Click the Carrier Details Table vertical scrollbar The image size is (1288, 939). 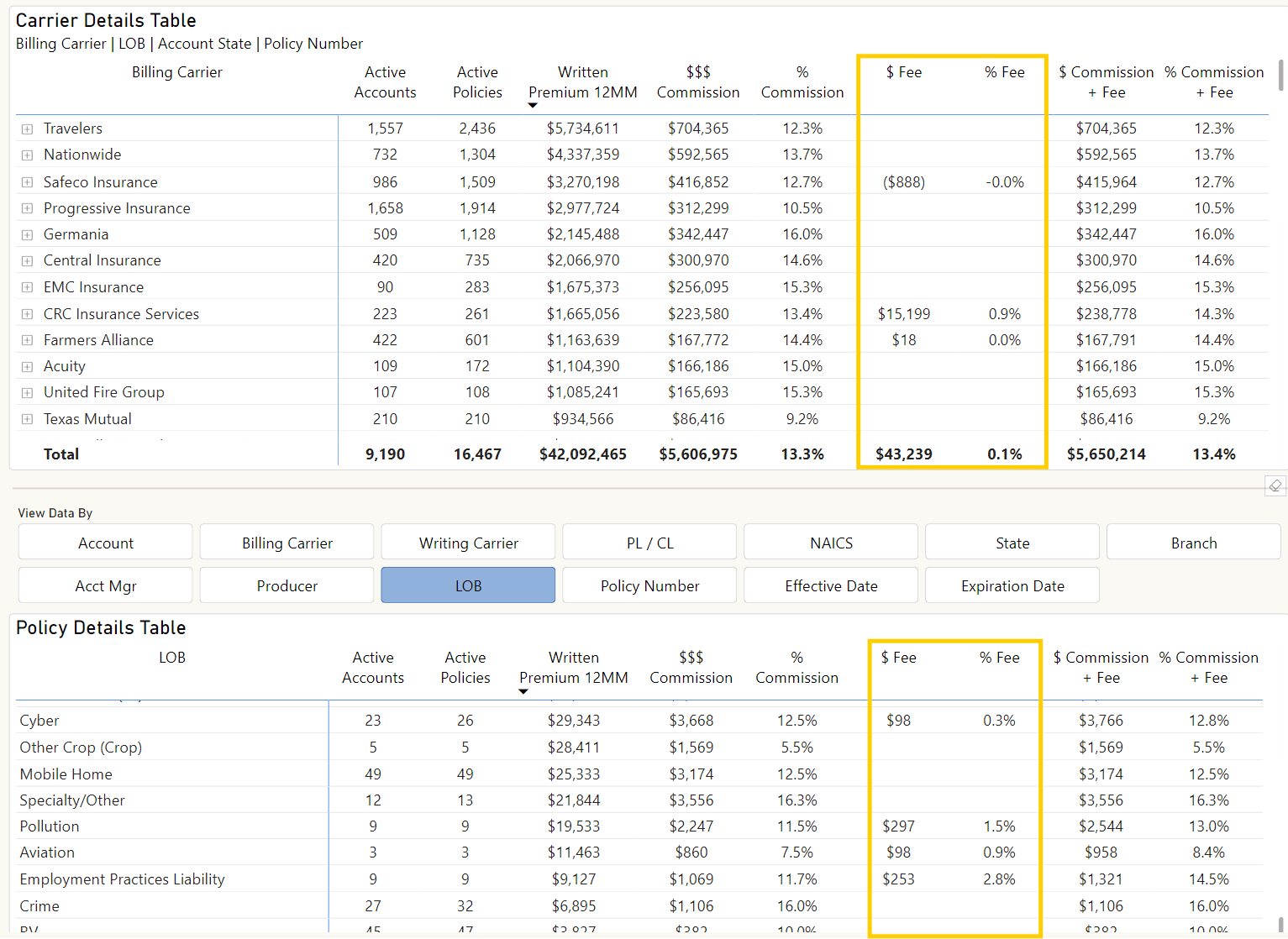pyautogui.click(x=1280, y=76)
